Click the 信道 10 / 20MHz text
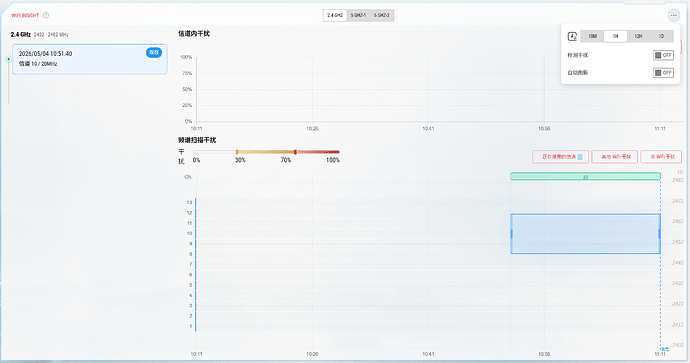The image size is (690, 363). tap(38, 64)
